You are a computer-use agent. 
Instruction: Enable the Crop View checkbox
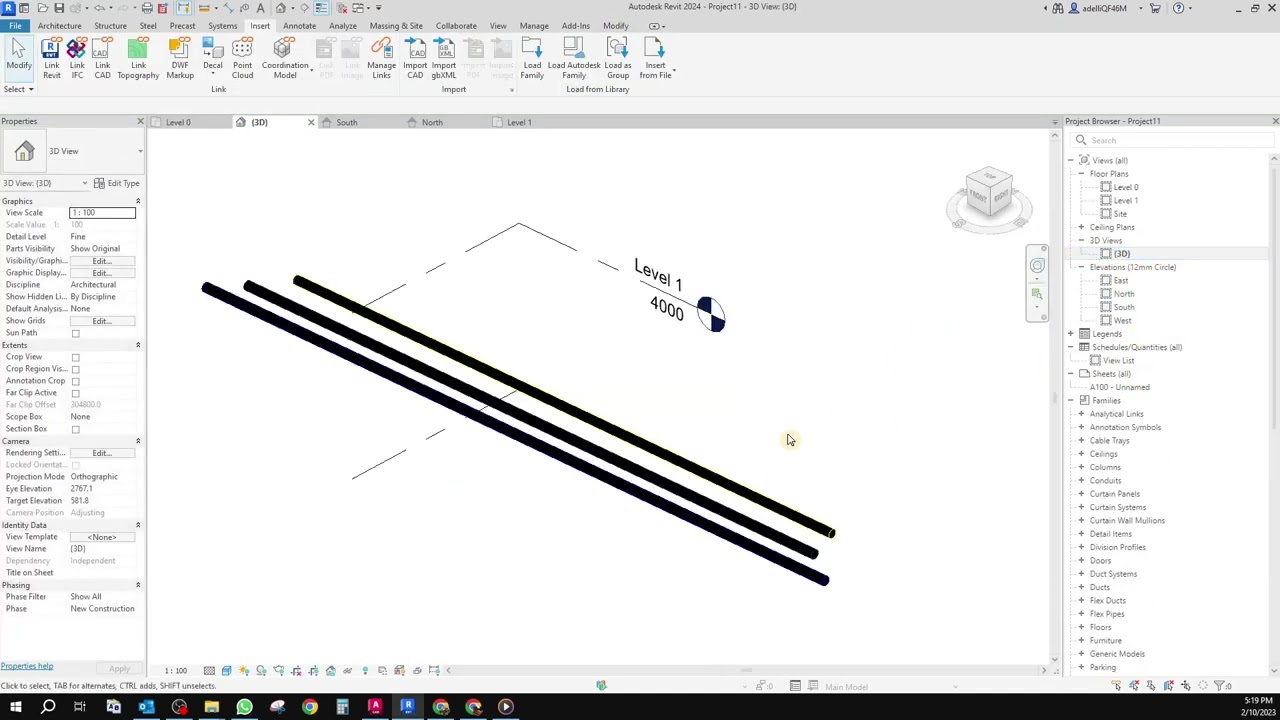[75, 357]
